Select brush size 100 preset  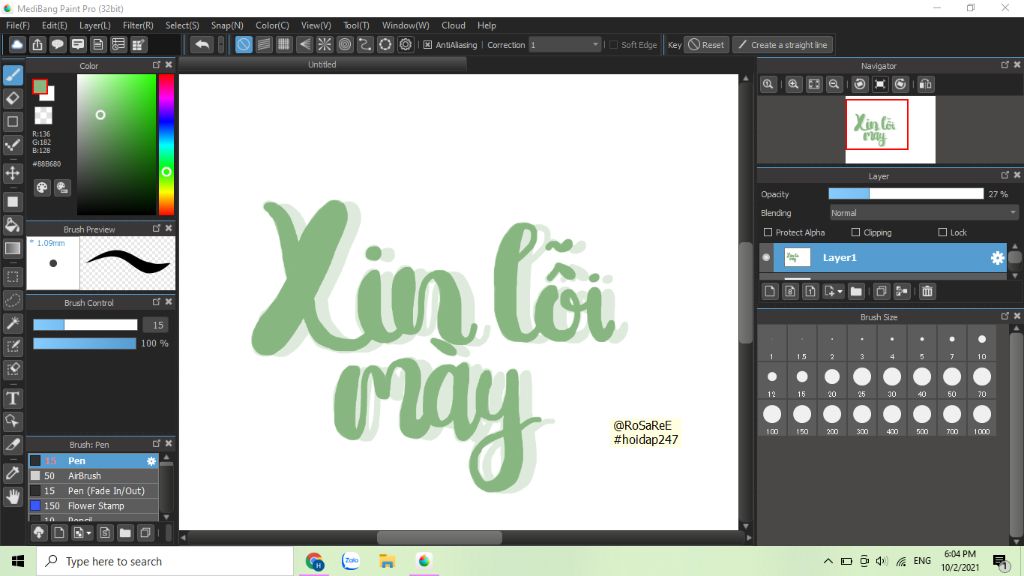coord(772,420)
